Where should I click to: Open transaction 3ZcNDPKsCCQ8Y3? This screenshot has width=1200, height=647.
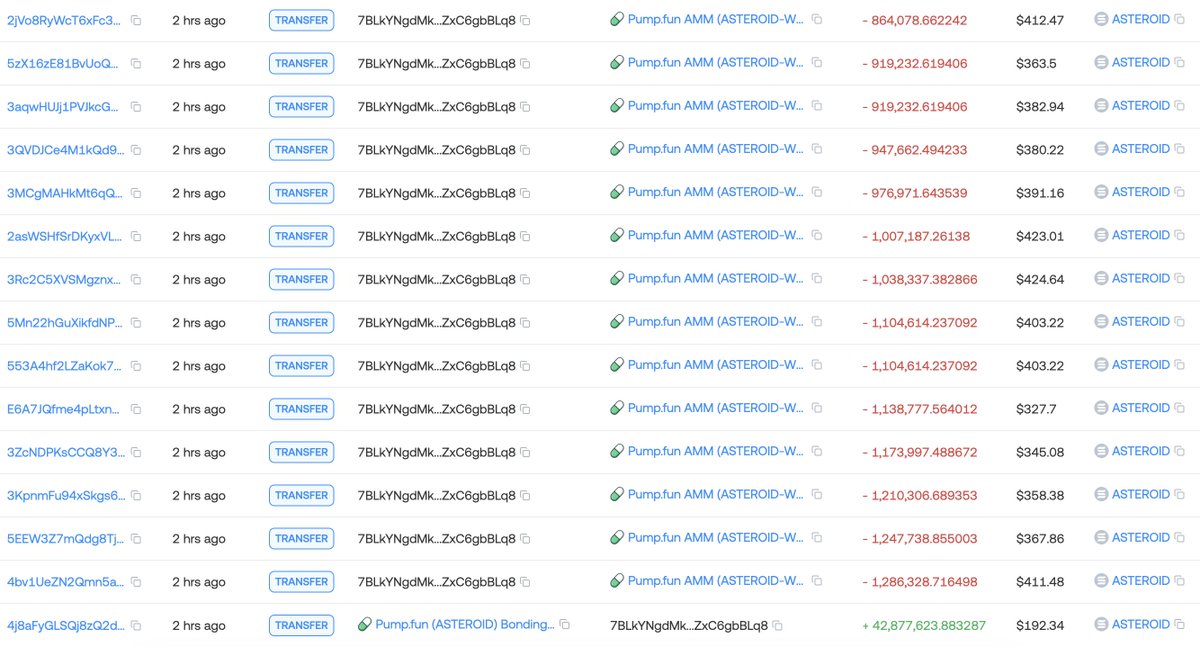pyautogui.click(x=65, y=452)
